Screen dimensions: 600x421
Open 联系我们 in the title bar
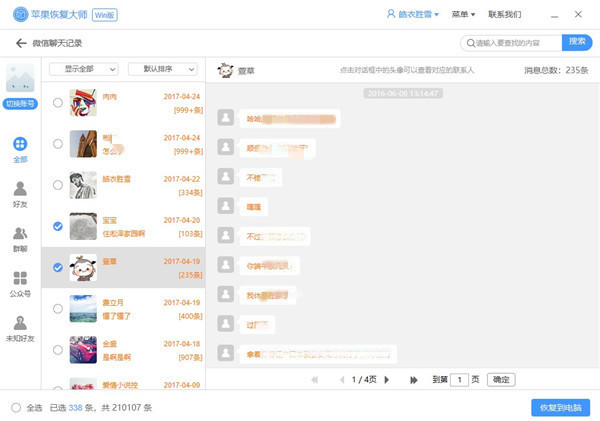tap(504, 14)
